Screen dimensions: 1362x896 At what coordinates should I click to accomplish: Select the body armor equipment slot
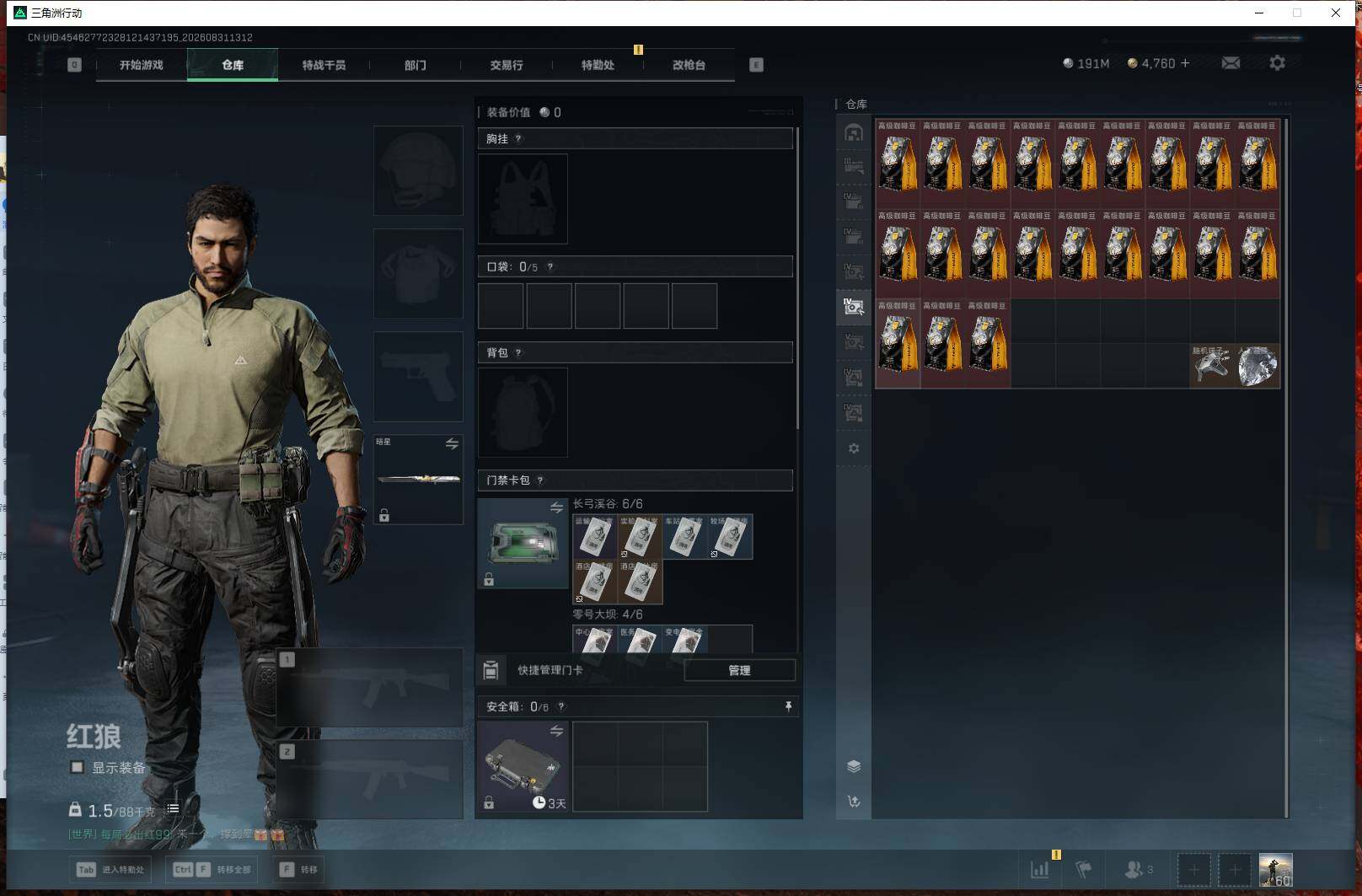pyautogui.click(x=418, y=273)
